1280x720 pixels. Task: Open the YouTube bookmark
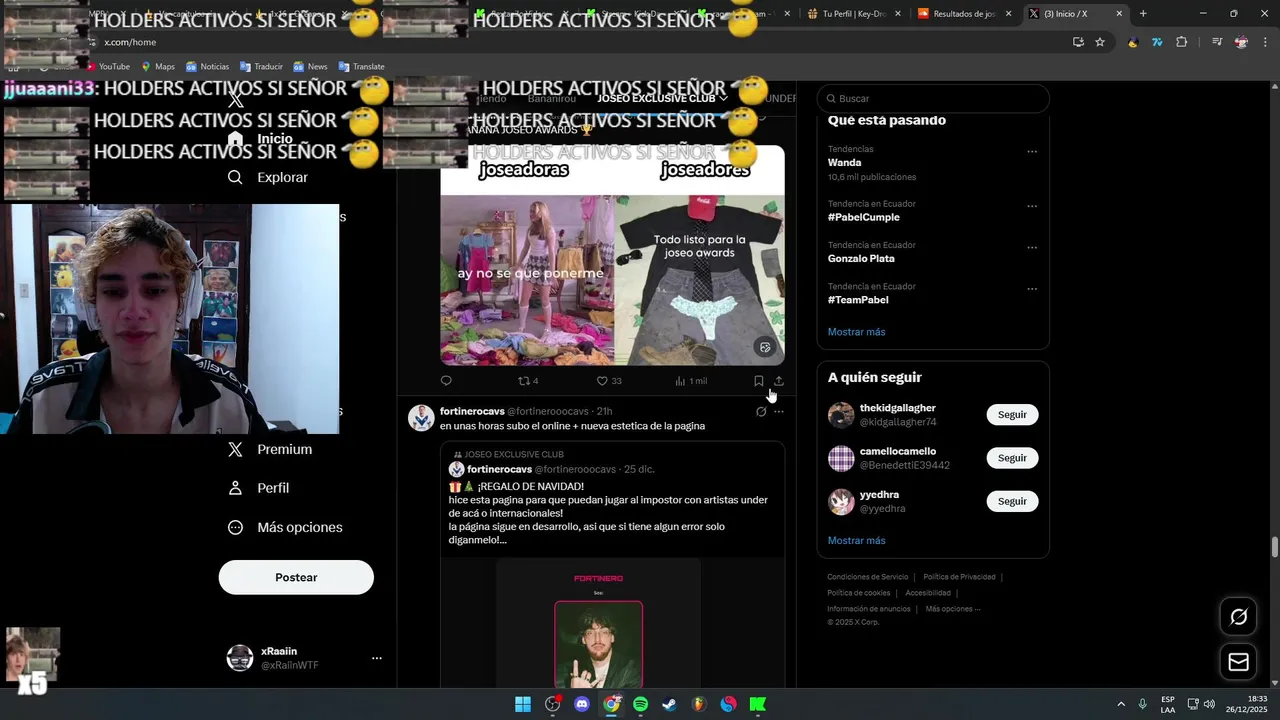coord(107,67)
